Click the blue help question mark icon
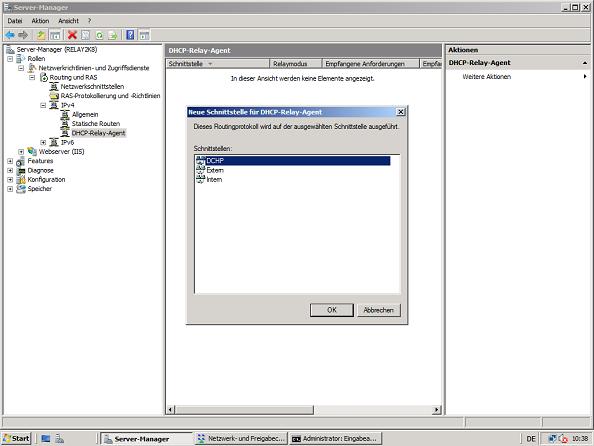 tap(130, 35)
